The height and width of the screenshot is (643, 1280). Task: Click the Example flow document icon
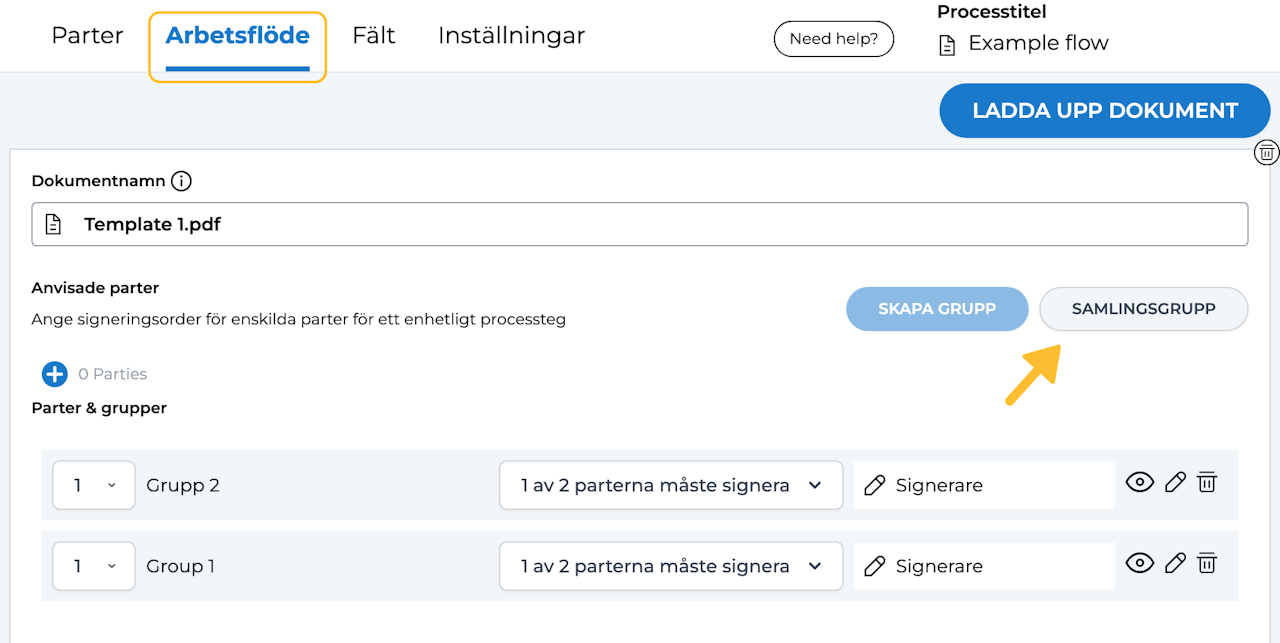[x=947, y=45]
